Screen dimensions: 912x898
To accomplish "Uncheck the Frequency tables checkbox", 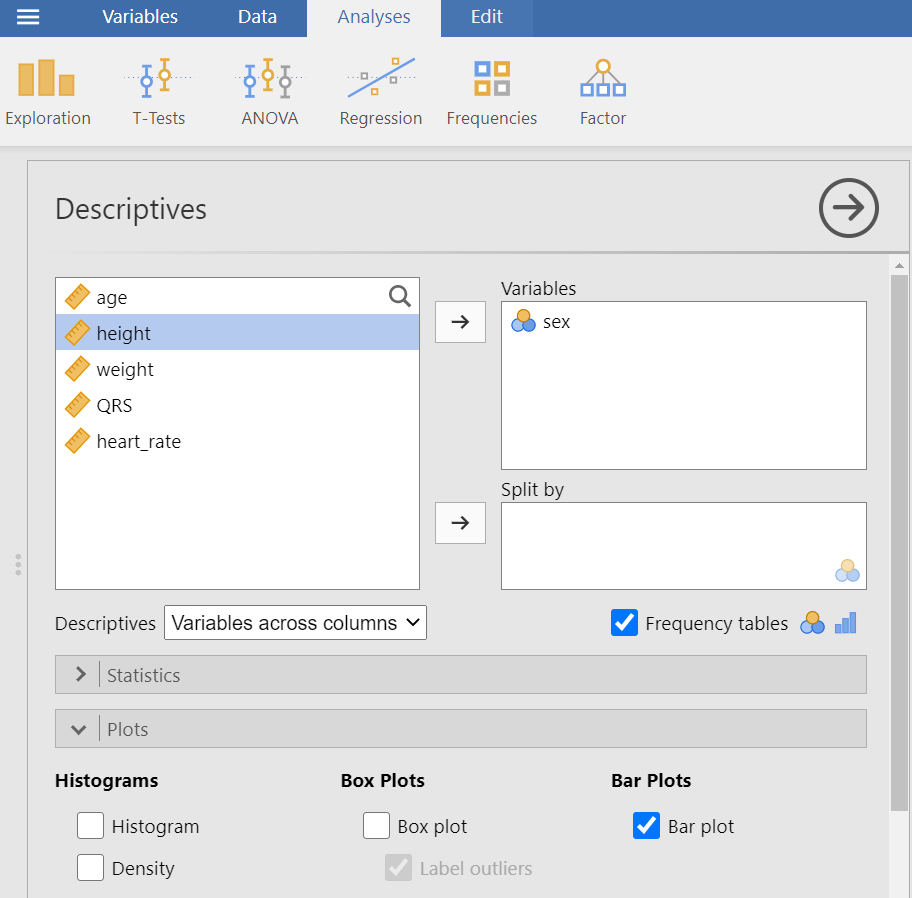I will [624, 623].
